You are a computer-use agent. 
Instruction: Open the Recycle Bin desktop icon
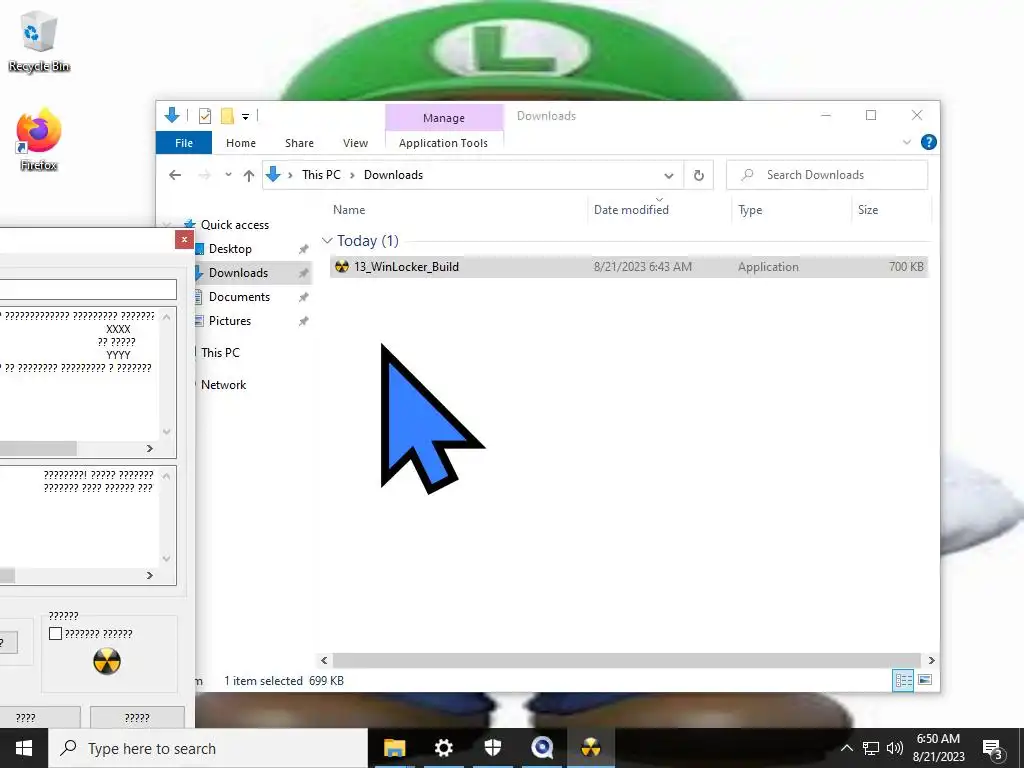click(39, 40)
